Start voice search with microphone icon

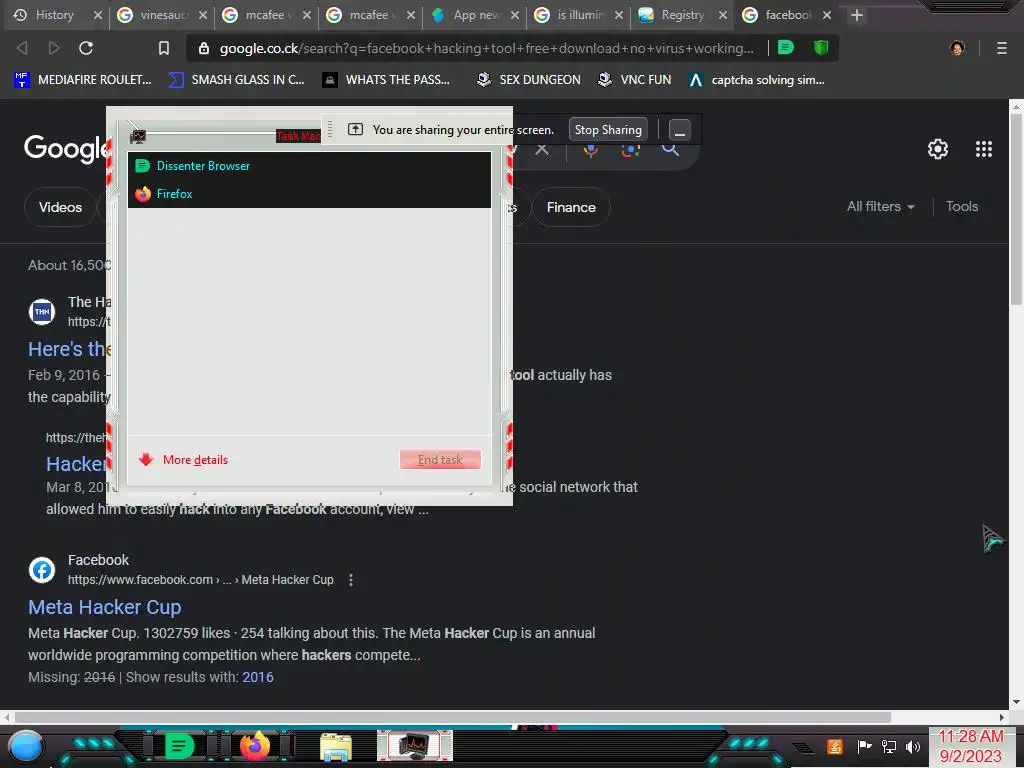tap(591, 150)
